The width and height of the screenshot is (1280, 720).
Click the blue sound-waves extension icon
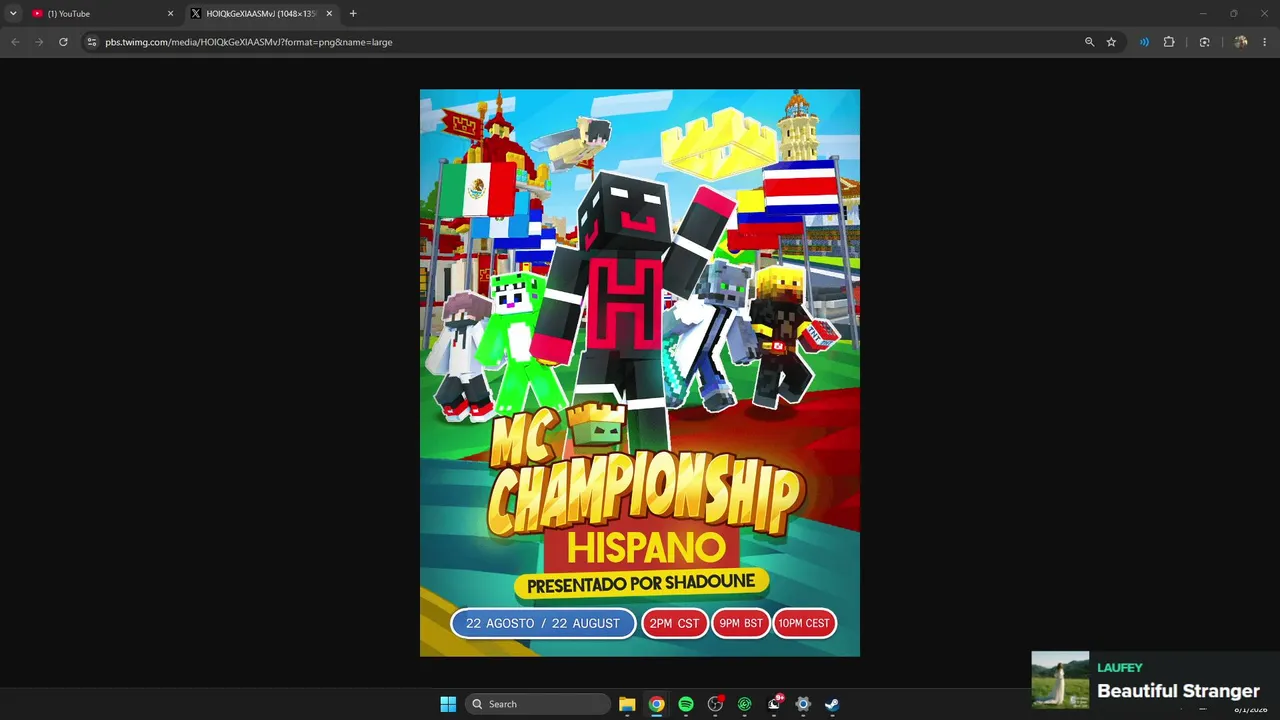[1144, 42]
